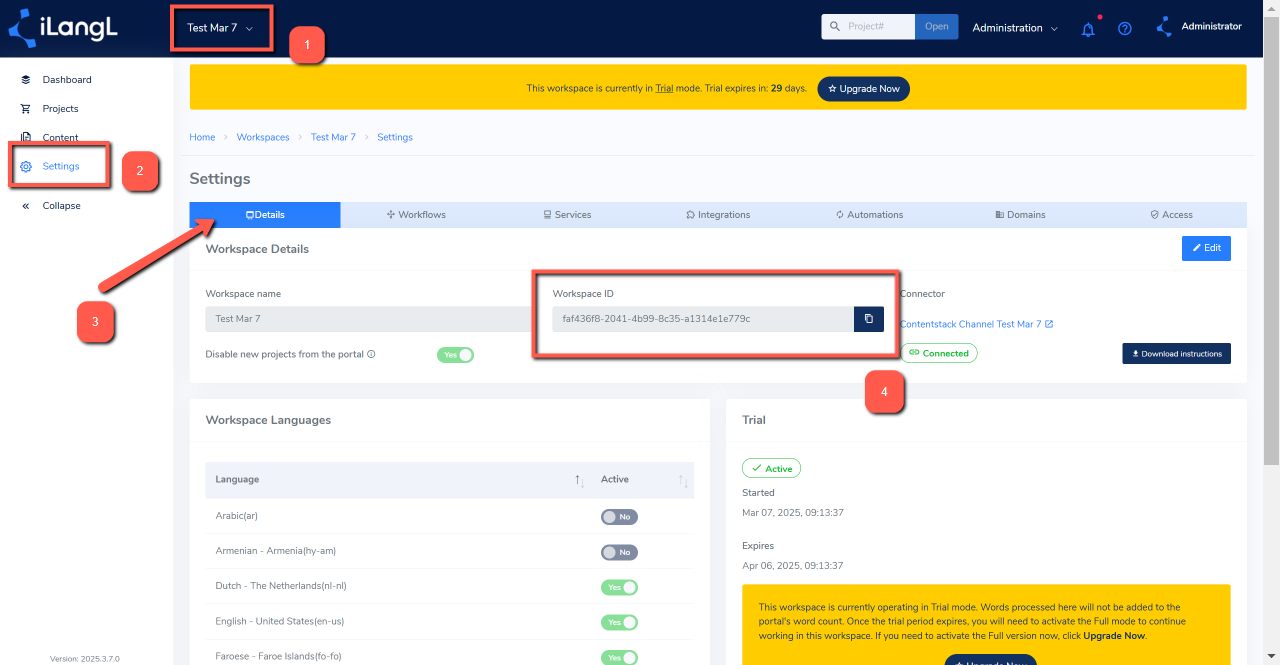Toggle the Faroese - Faroe Islands switch
This screenshot has width=1280, height=665.
619,657
